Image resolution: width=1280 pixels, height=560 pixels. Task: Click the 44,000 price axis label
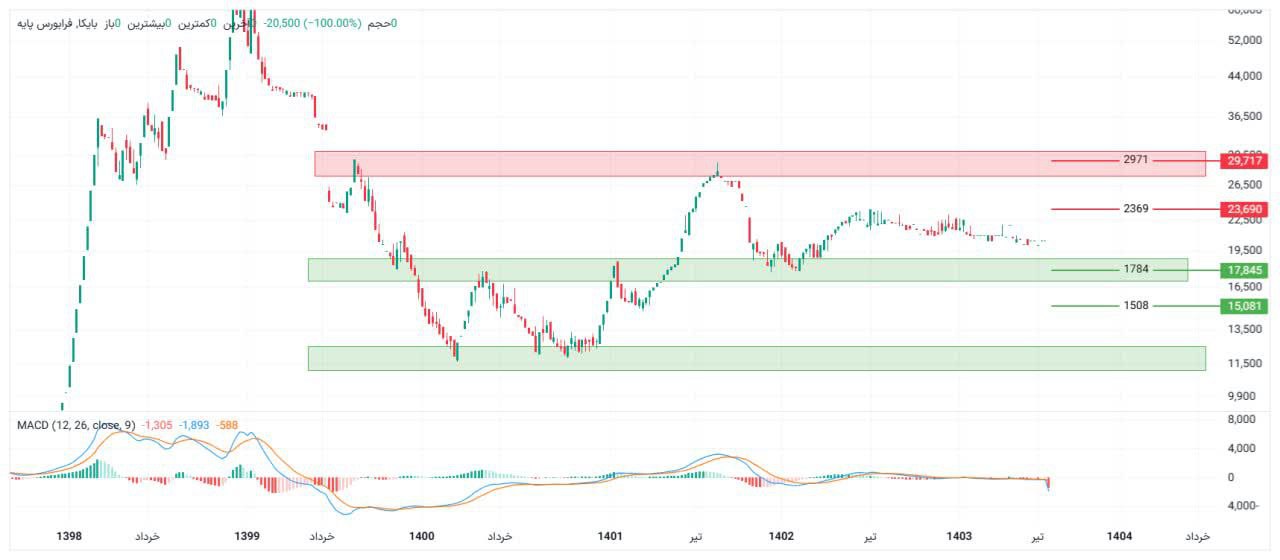[x=1243, y=76]
